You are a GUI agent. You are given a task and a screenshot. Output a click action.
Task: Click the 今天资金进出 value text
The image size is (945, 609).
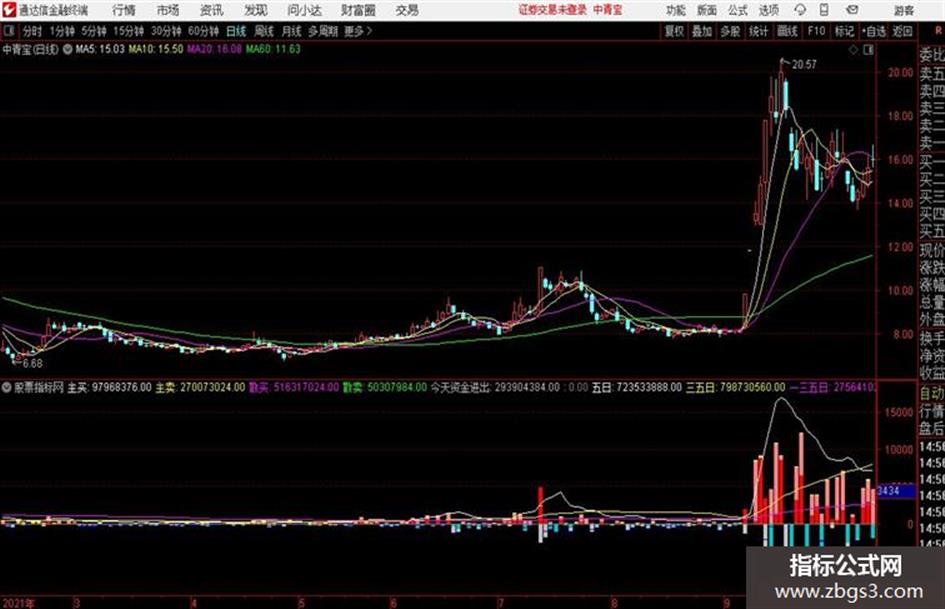(495, 387)
